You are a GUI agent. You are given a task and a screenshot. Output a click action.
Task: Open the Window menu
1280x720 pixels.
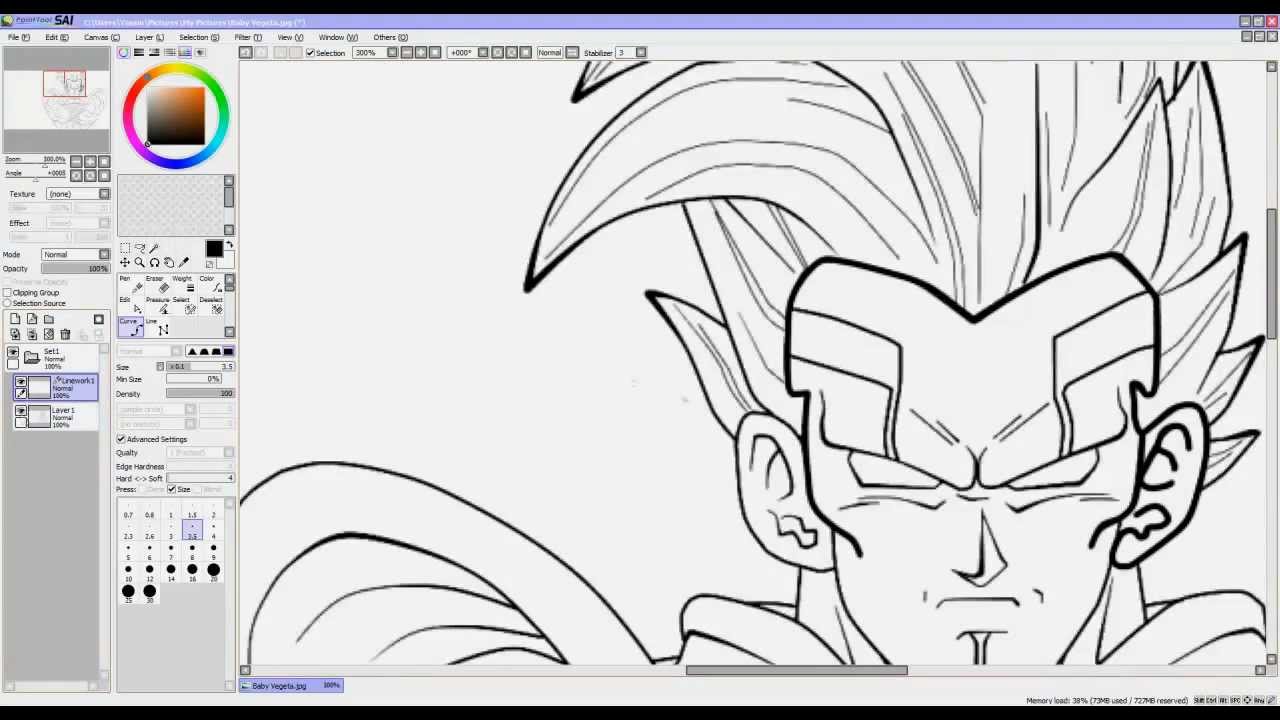[338, 37]
